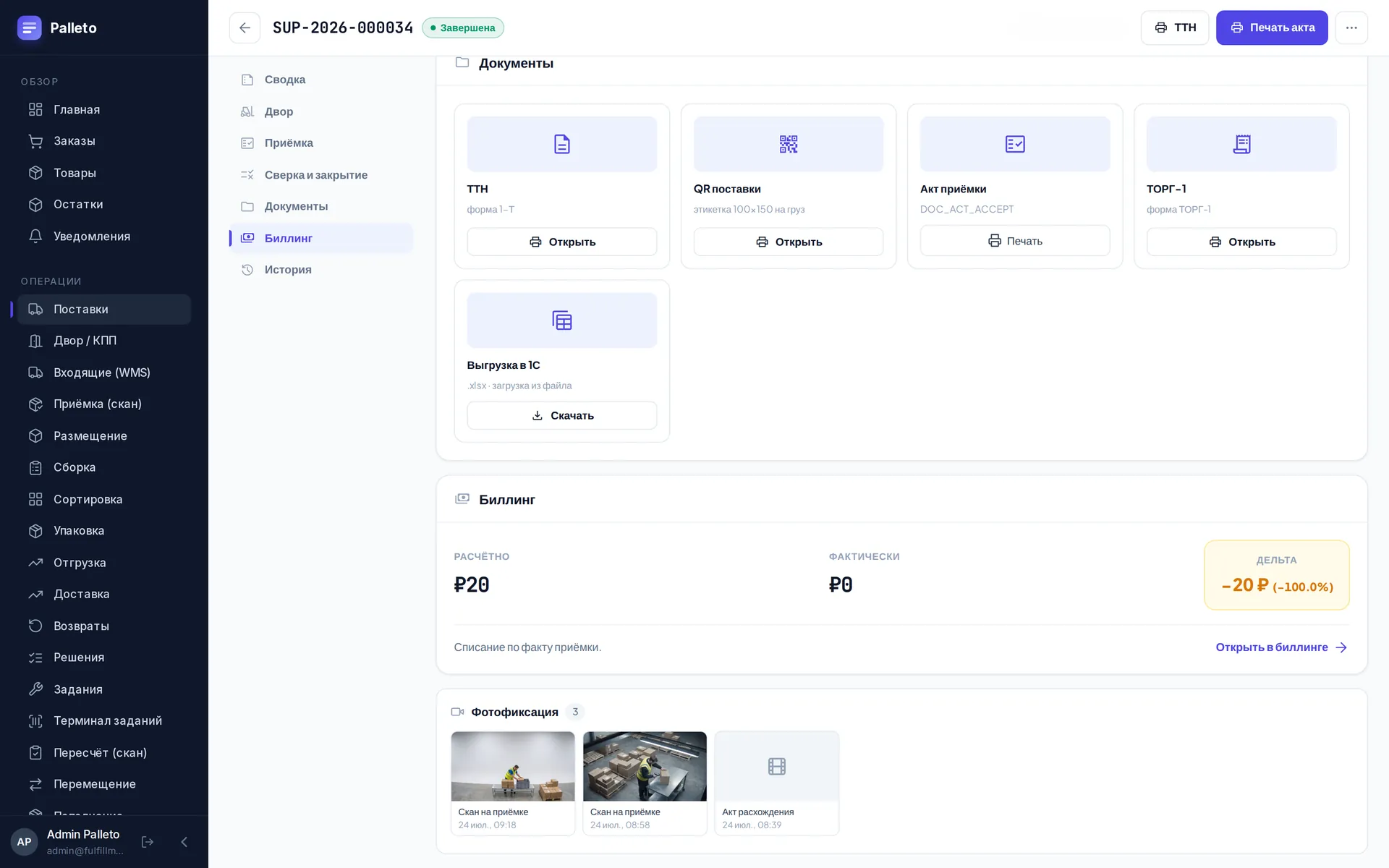Select the Биллинг section in navigation
Screen dimensions: 1389x868
click(321, 238)
